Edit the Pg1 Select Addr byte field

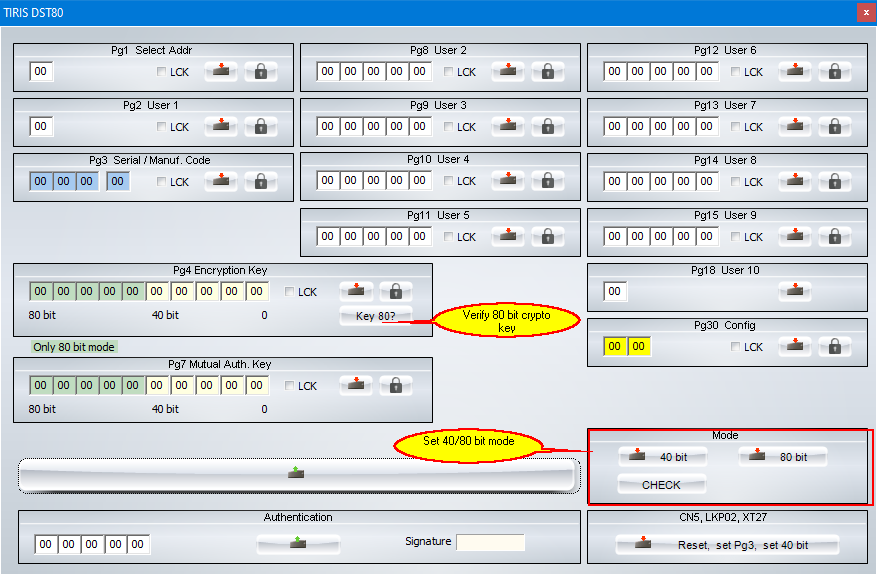point(41,71)
